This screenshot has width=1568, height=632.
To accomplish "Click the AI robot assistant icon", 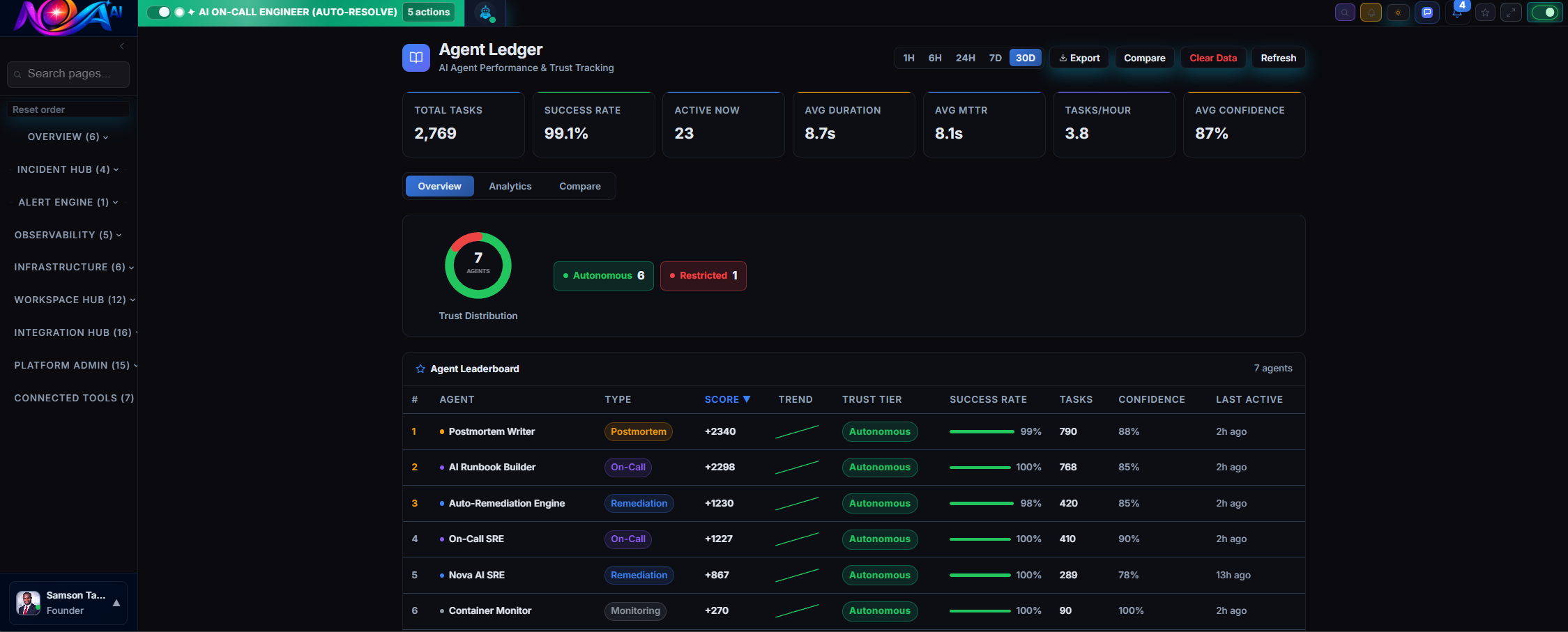I will (x=485, y=13).
